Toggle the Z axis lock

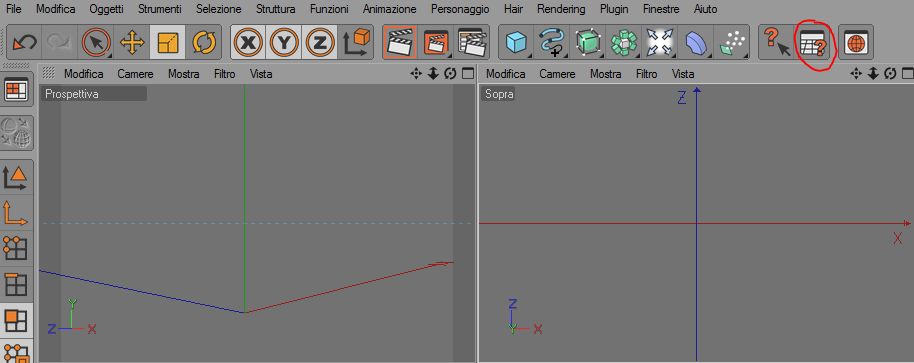coord(319,42)
